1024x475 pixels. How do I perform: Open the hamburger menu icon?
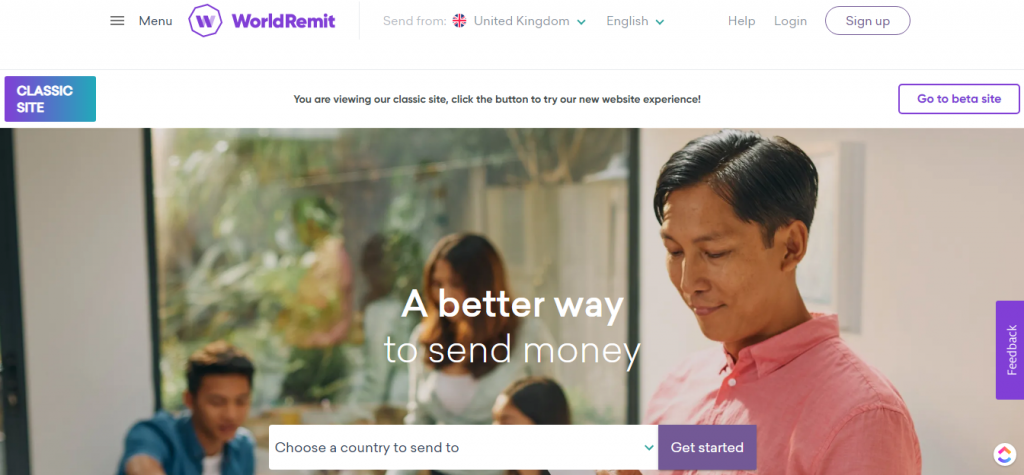click(117, 21)
